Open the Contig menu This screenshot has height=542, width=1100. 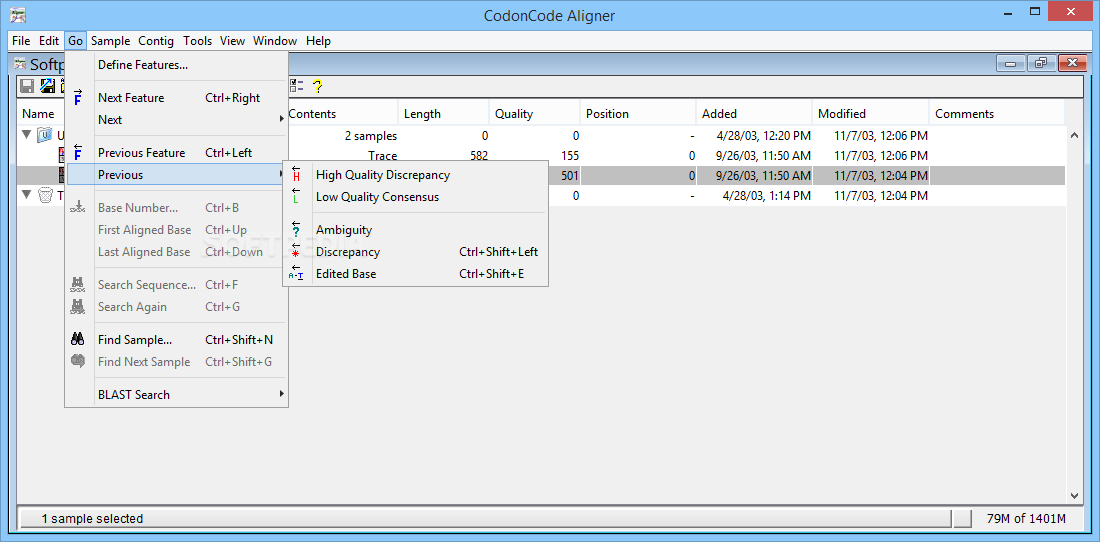click(x=156, y=41)
